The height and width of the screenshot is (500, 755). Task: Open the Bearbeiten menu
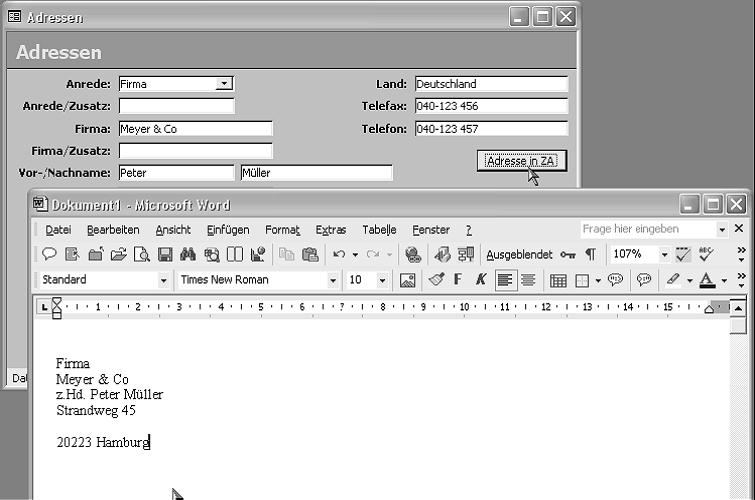113,230
